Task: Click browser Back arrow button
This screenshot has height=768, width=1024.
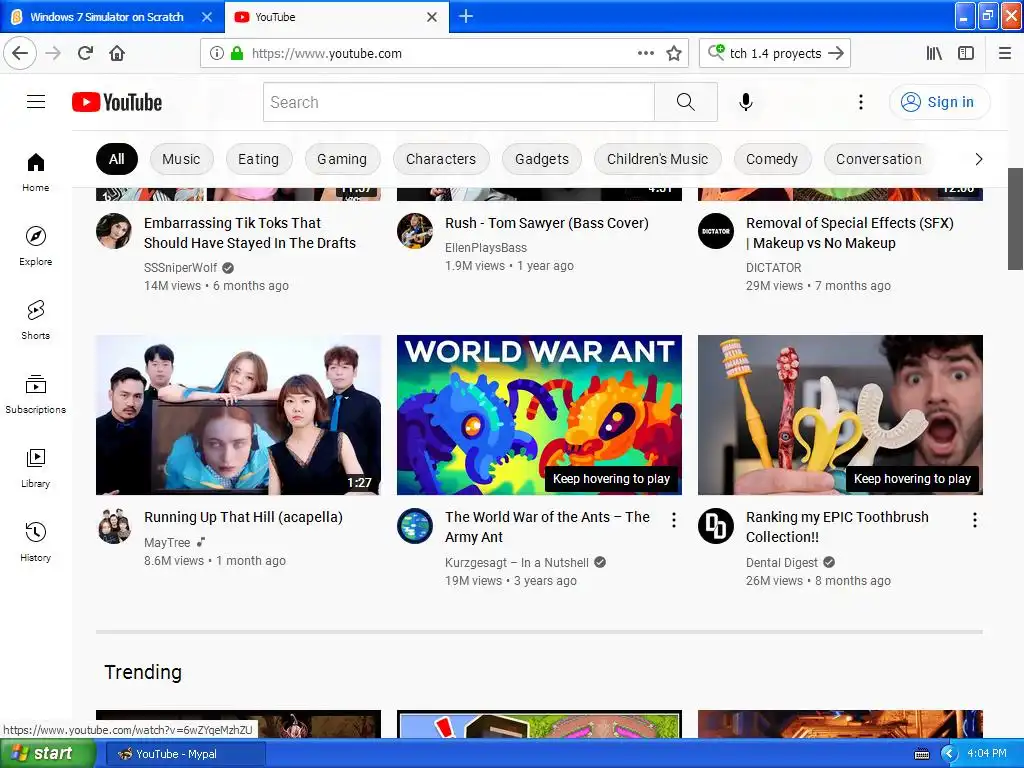Action: [x=20, y=53]
